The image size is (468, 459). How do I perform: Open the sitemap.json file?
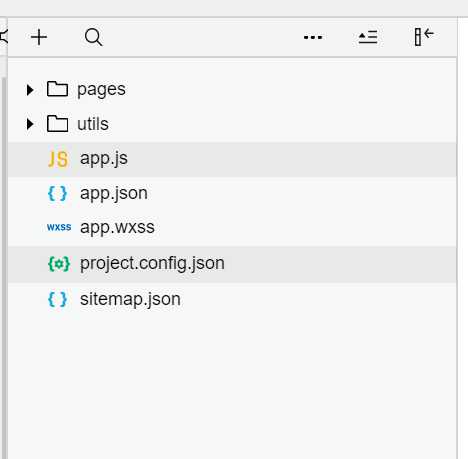tap(232, 299)
